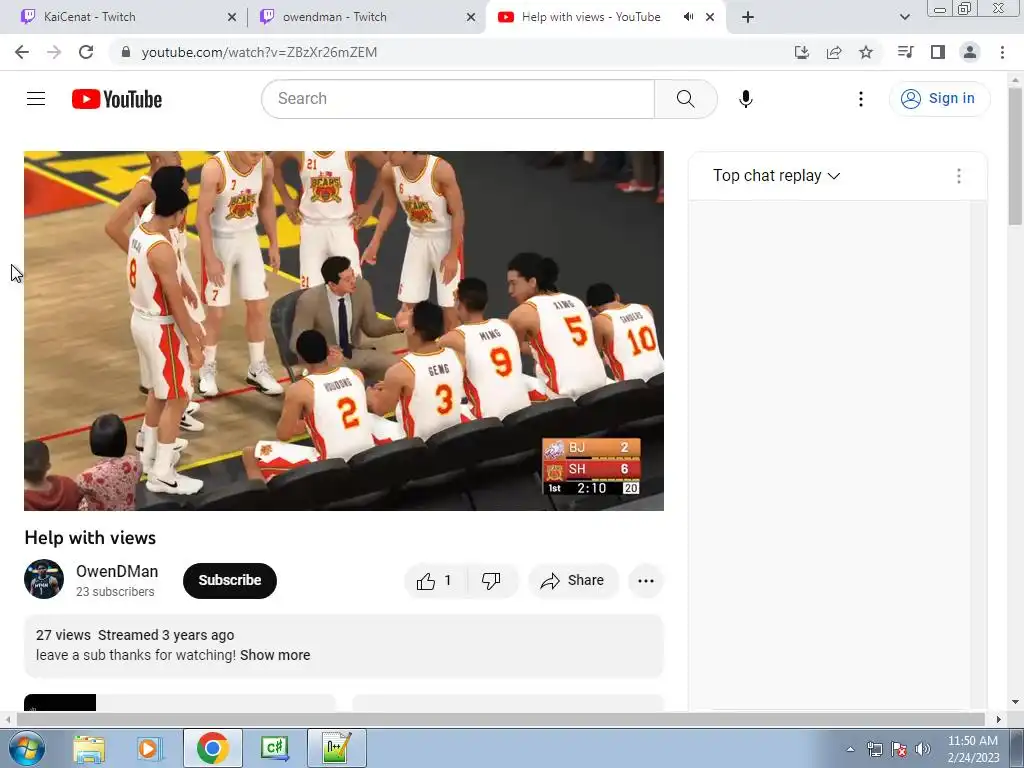
Task: Mute tab via speaker icon on YouTube tab
Action: click(x=688, y=17)
